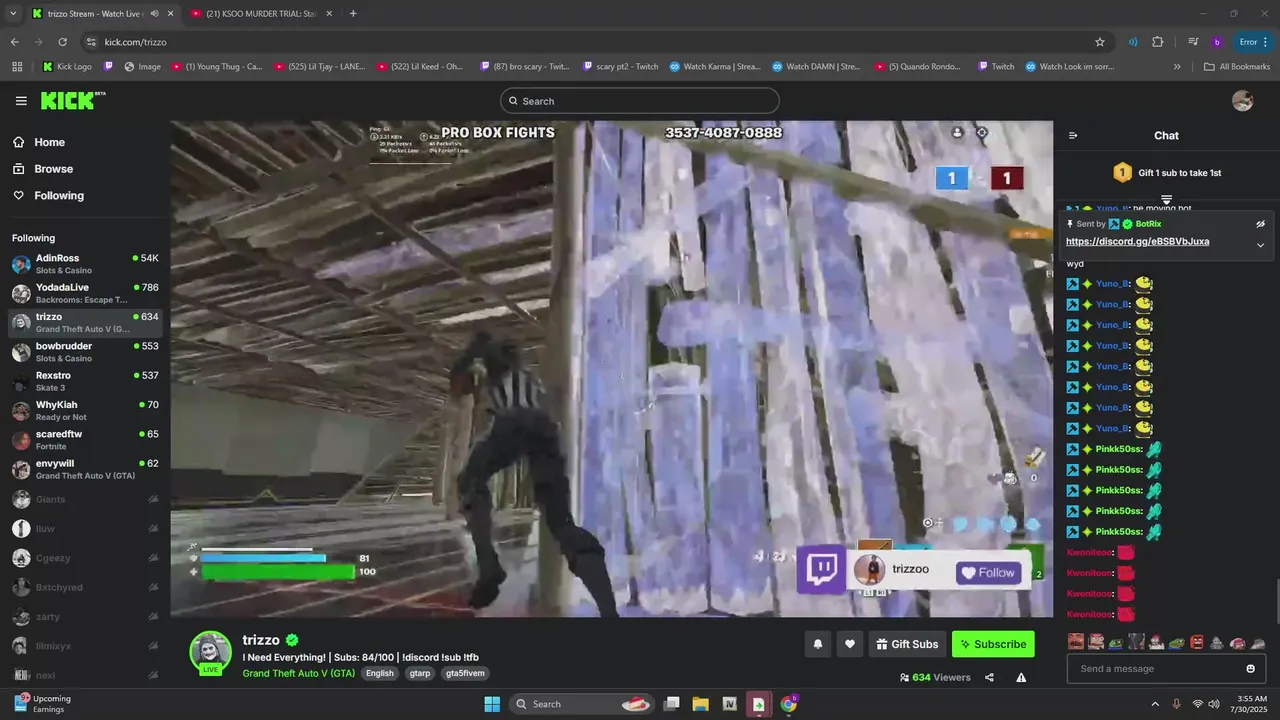Show hidden system tray icons
Image resolution: width=1280 pixels, height=720 pixels.
pos(1155,704)
